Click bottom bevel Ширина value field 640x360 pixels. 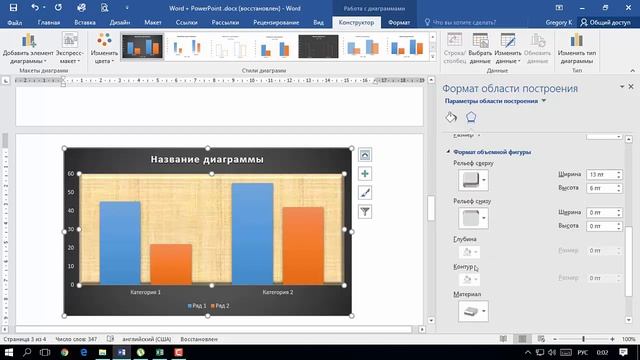(x=601, y=212)
